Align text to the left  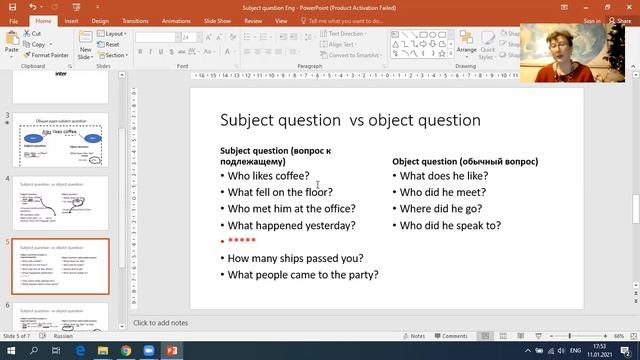(247, 52)
